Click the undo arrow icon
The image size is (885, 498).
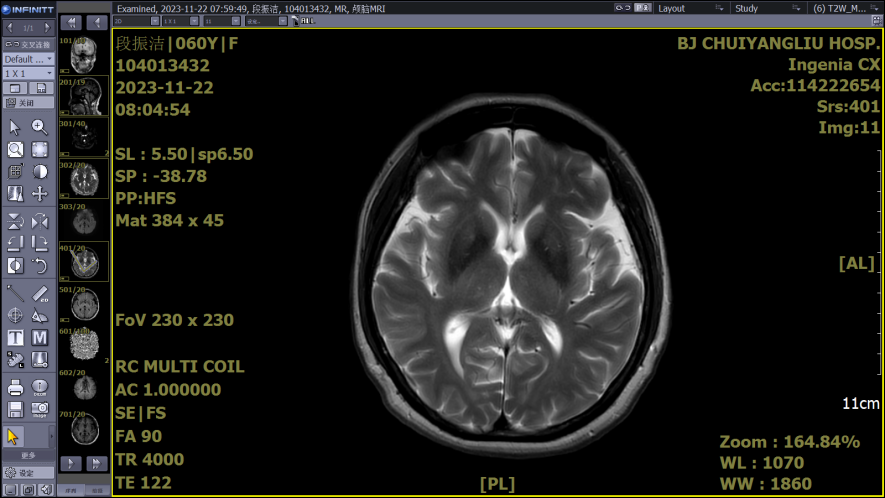coord(40,265)
